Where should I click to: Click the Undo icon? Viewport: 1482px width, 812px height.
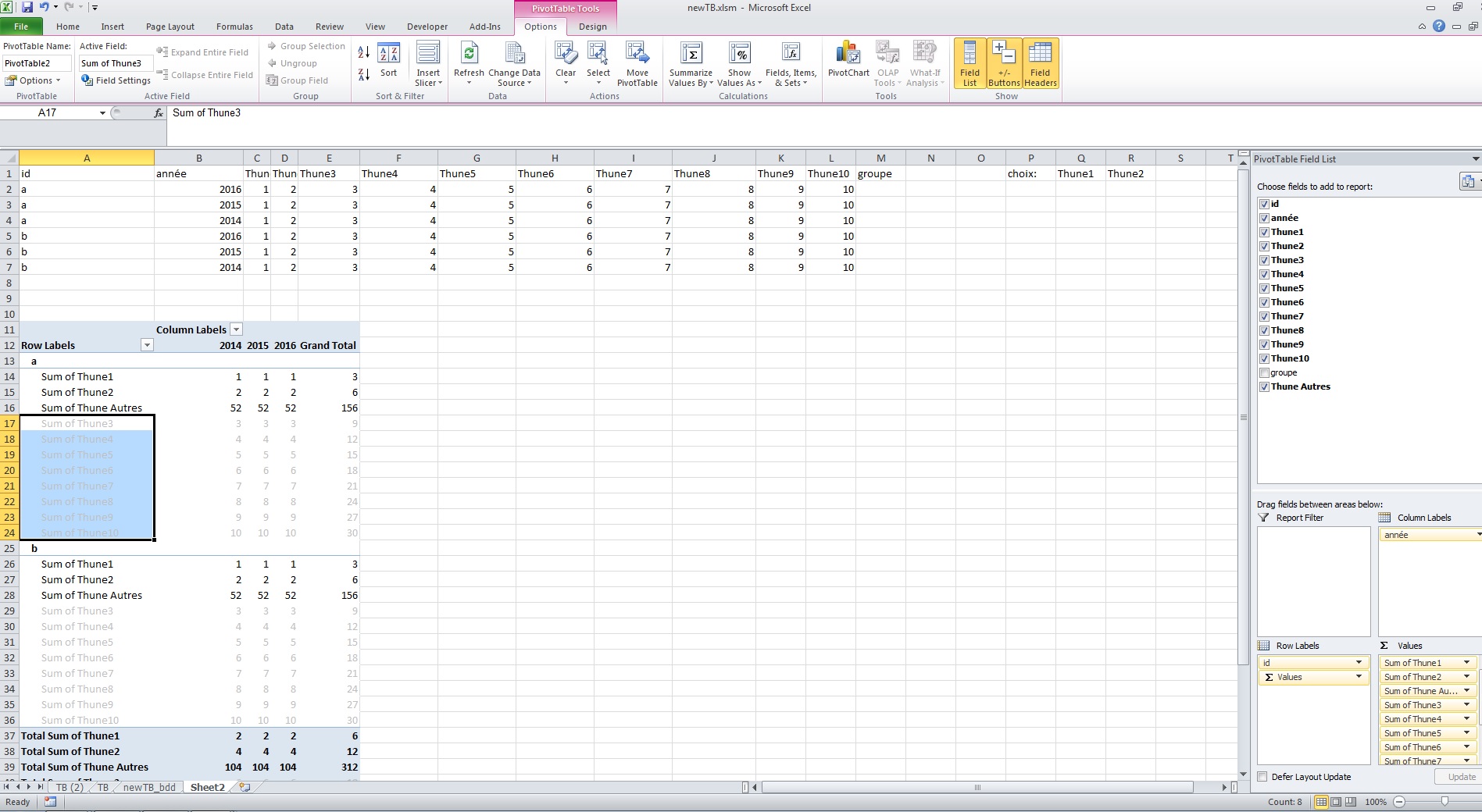pos(45,7)
